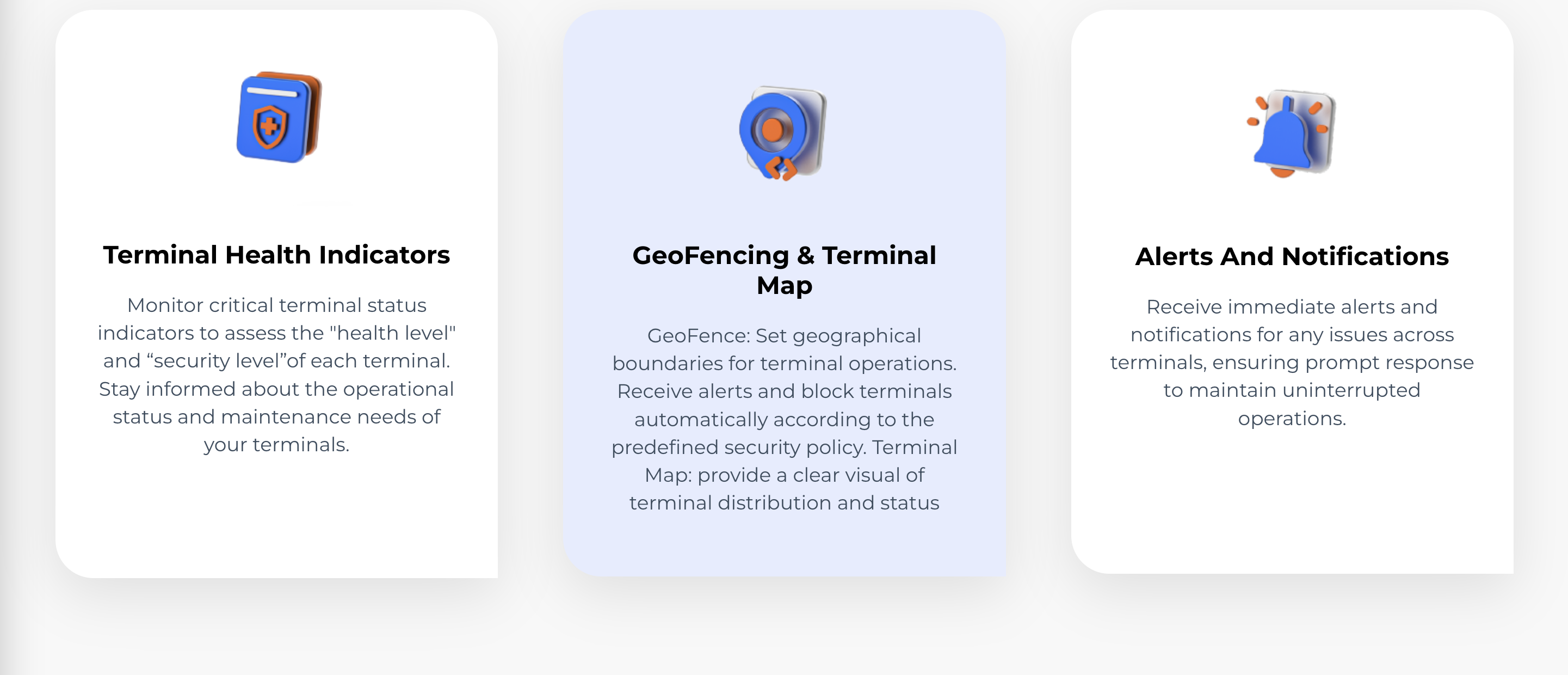Click "terminal distribution and status" line

pyautogui.click(x=784, y=502)
